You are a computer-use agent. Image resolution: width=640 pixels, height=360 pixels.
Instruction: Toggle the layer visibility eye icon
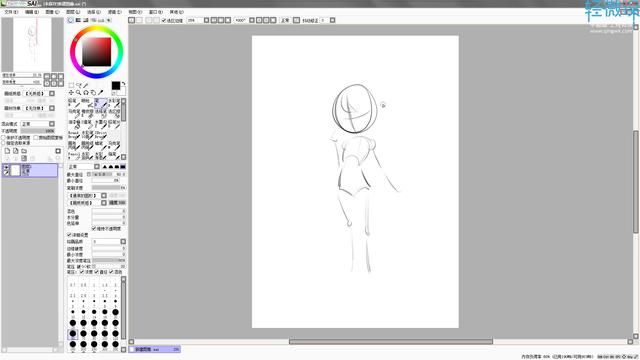point(6,167)
